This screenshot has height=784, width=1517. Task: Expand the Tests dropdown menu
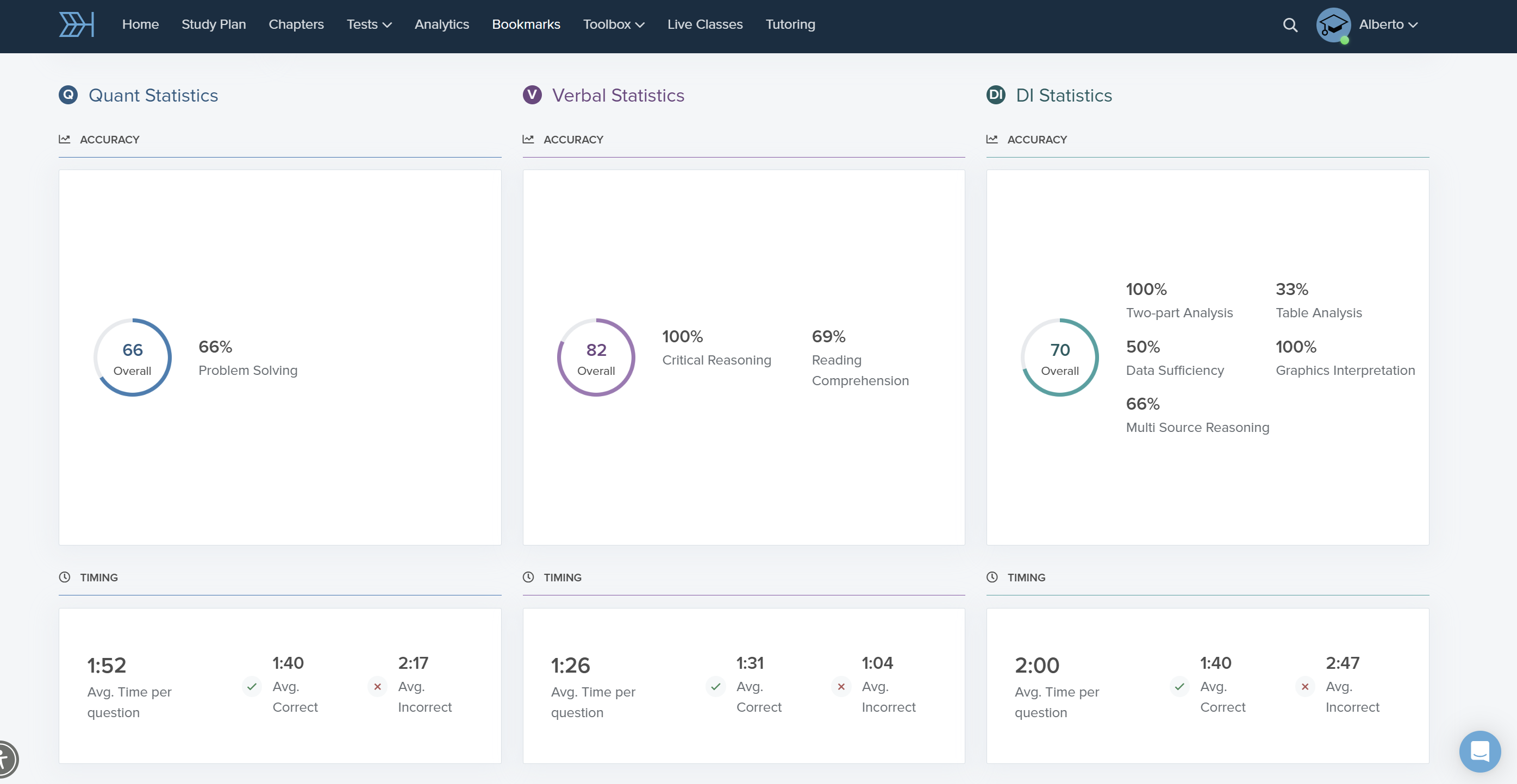[x=369, y=25]
